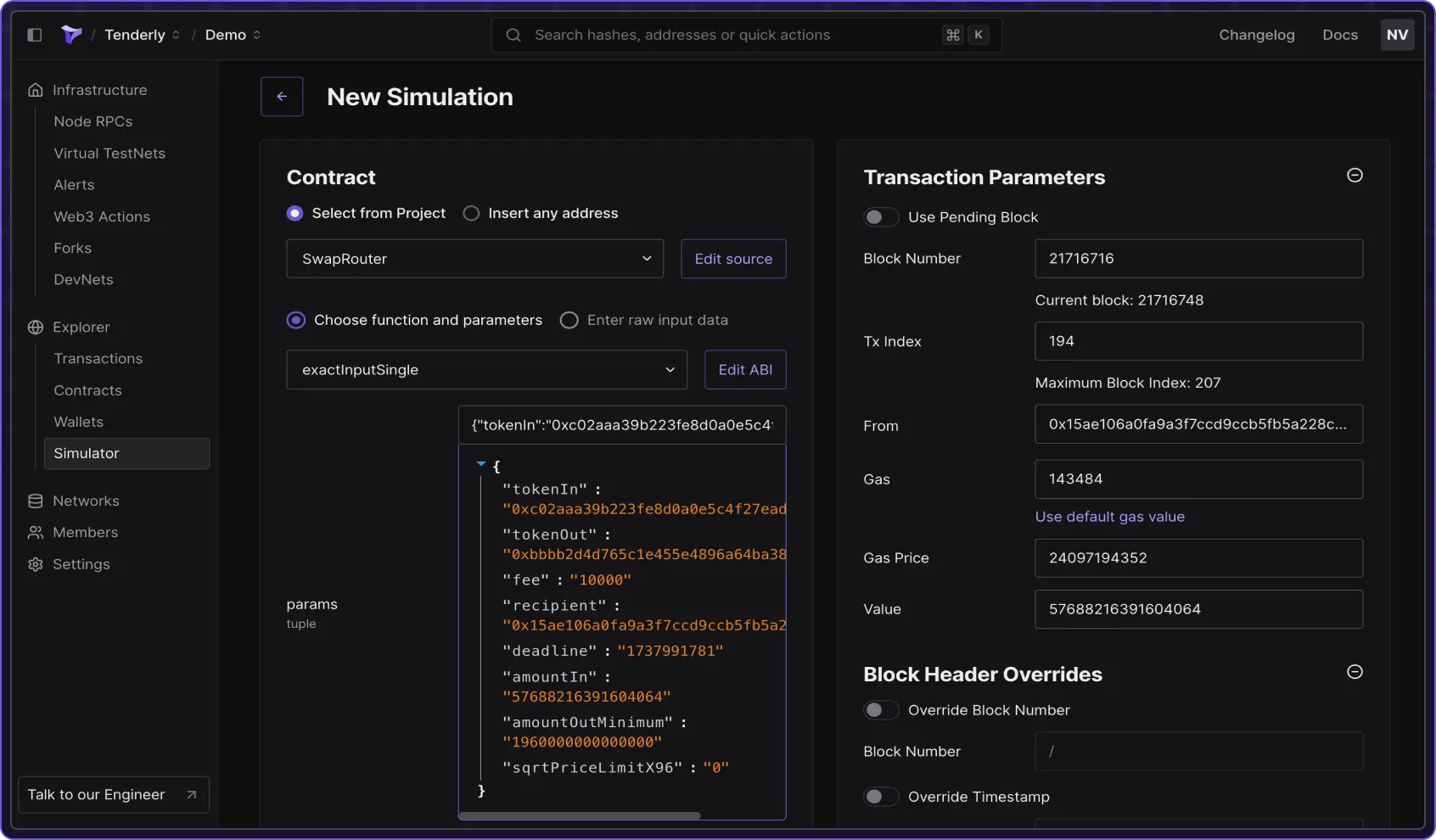Open Transactions under Explorer
Screen dimensions: 1436x840
pos(98,359)
